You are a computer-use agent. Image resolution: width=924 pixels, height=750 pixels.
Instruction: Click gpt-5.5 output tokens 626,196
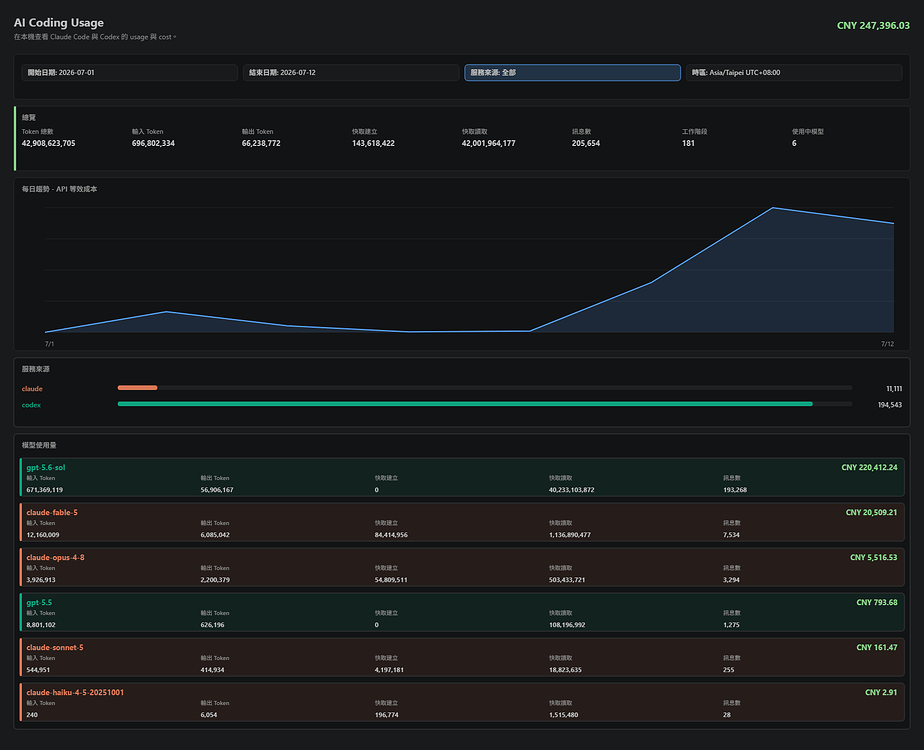click(212, 625)
